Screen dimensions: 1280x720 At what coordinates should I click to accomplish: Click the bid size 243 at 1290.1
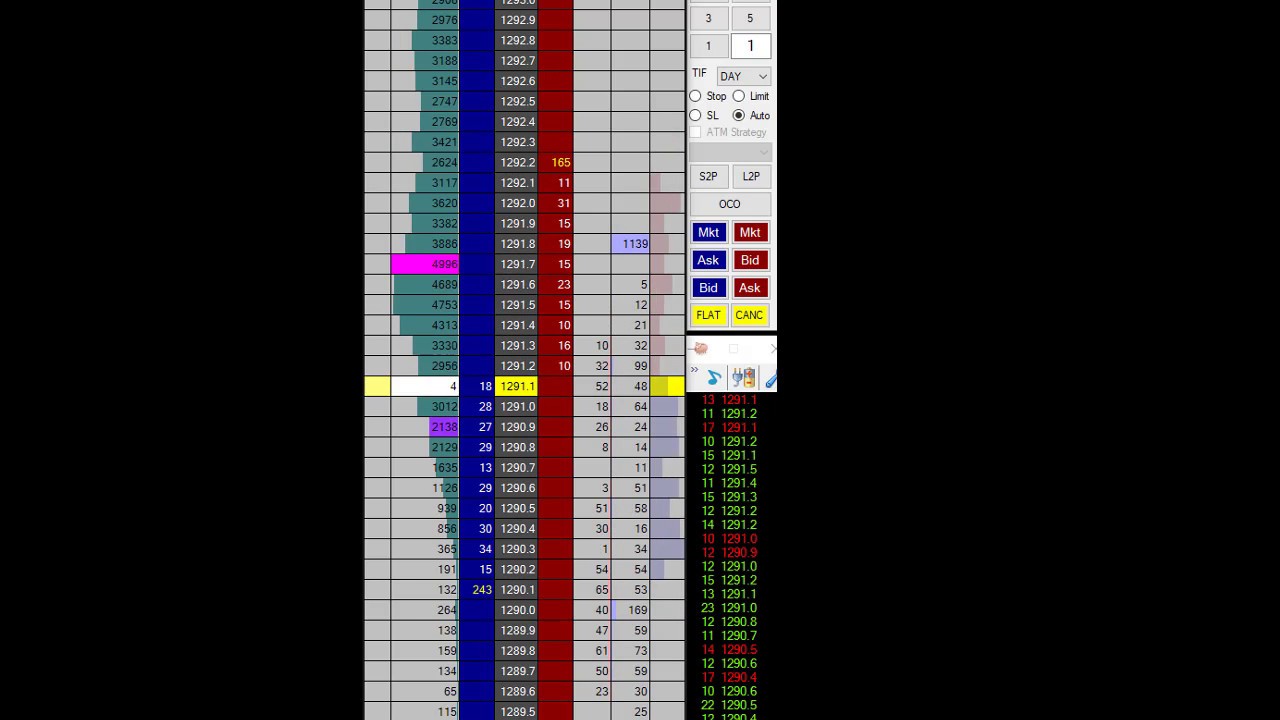pyautogui.click(x=477, y=590)
